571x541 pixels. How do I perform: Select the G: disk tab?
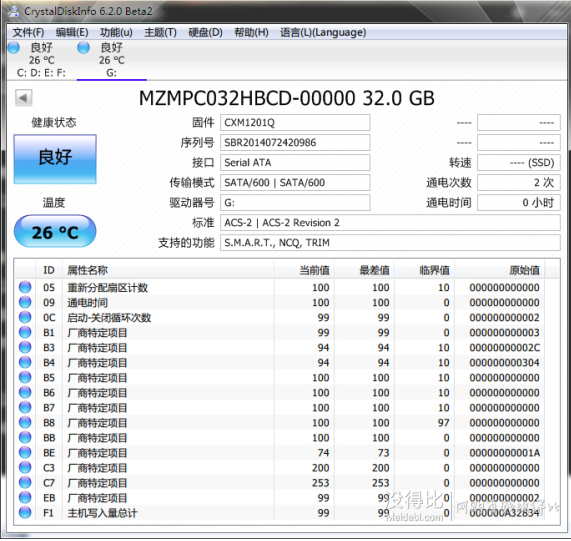pos(111,60)
